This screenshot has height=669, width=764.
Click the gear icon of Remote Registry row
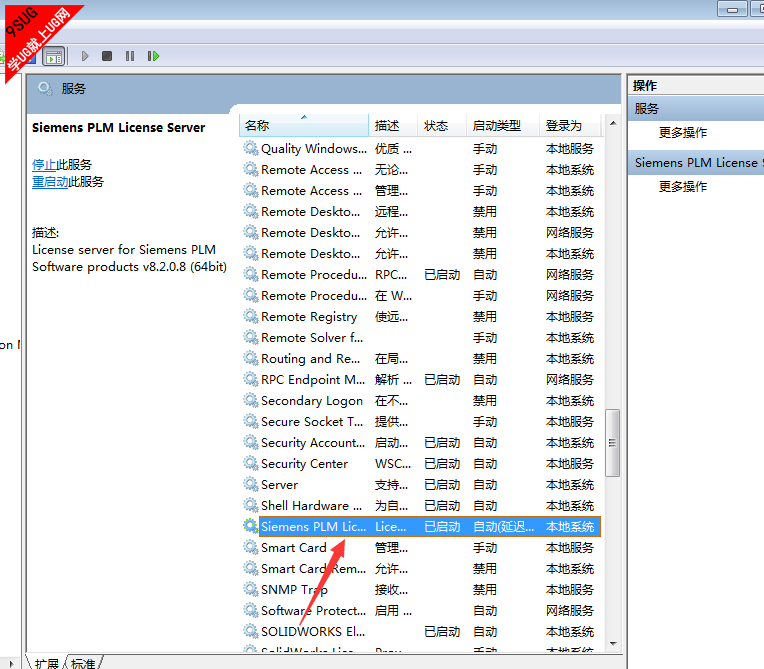pos(250,316)
